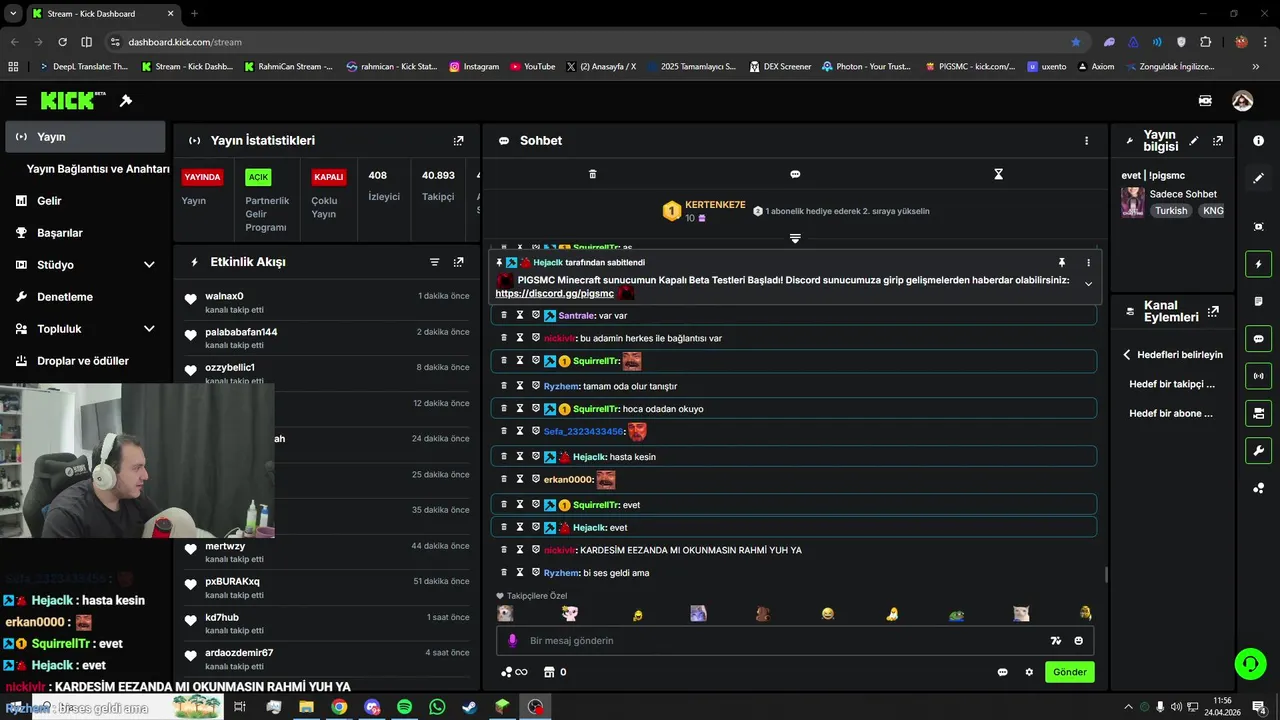The image size is (1280, 720).
Task: Click the info icon in right rail
Action: click(1258, 141)
